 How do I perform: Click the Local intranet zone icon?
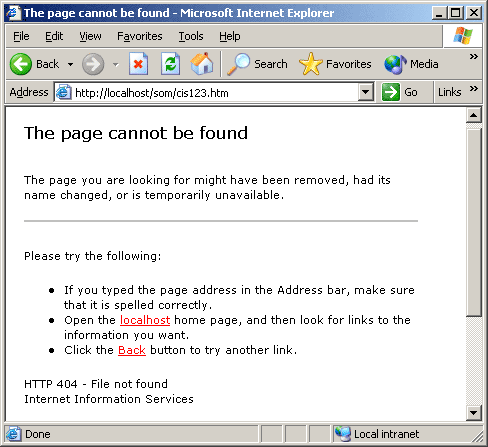[x=343, y=434]
